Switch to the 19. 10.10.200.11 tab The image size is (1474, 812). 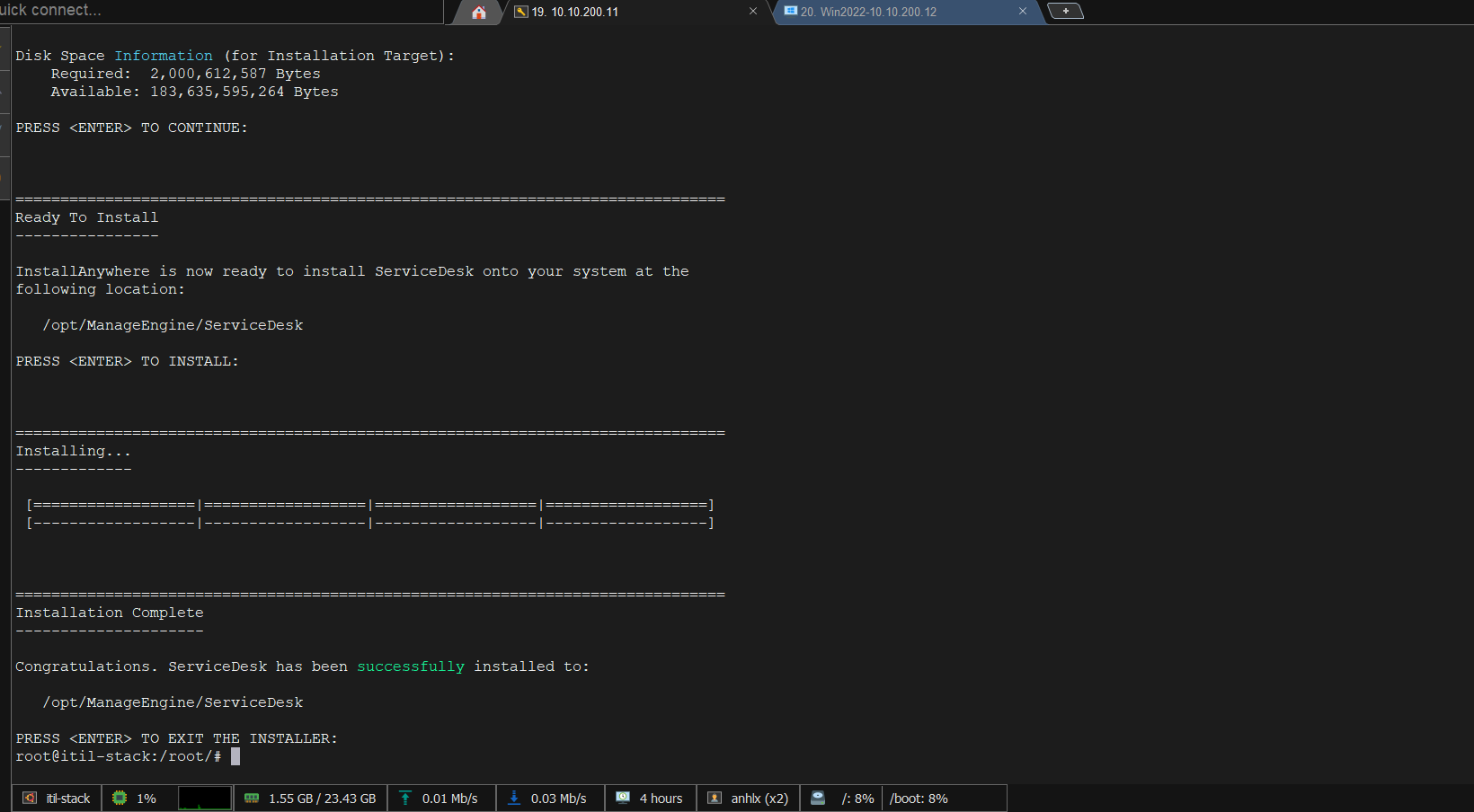click(x=575, y=12)
